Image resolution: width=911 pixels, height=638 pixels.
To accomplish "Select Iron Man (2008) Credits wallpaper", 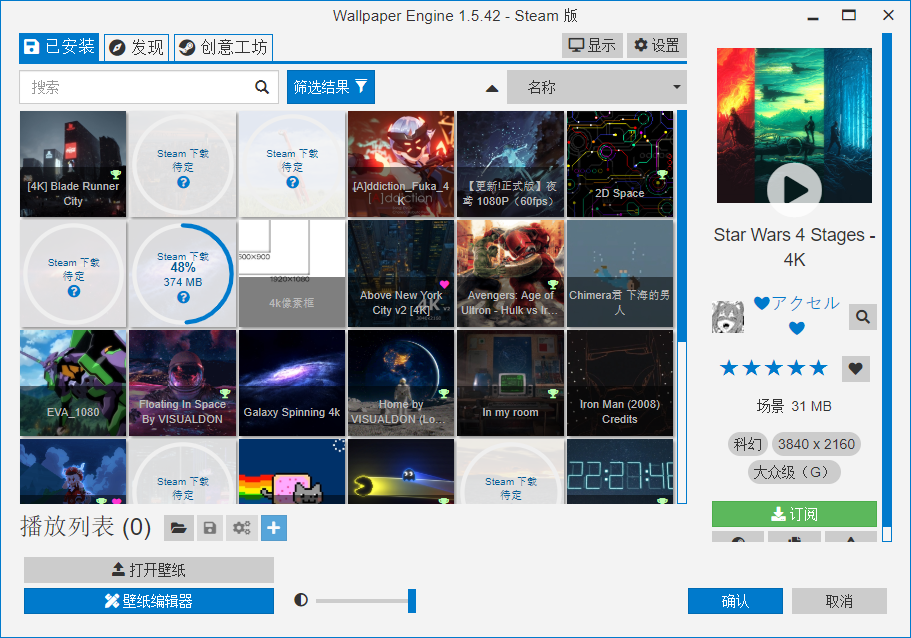I will point(620,383).
